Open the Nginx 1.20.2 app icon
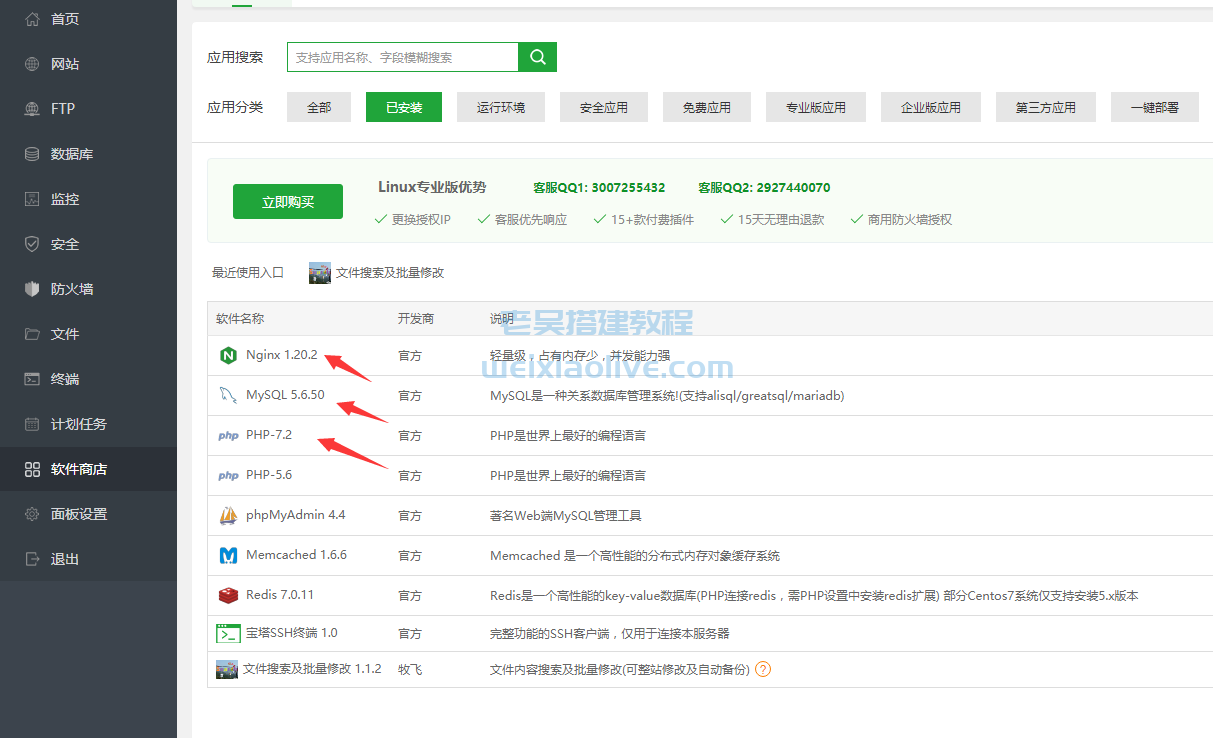This screenshot has width=1213, height=738. coord(229,355)
